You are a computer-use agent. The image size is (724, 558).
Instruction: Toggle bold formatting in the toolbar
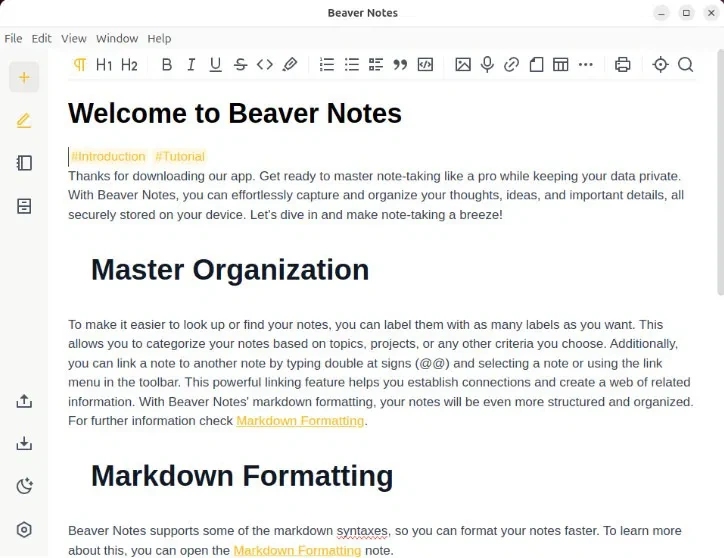pos(166,65)
